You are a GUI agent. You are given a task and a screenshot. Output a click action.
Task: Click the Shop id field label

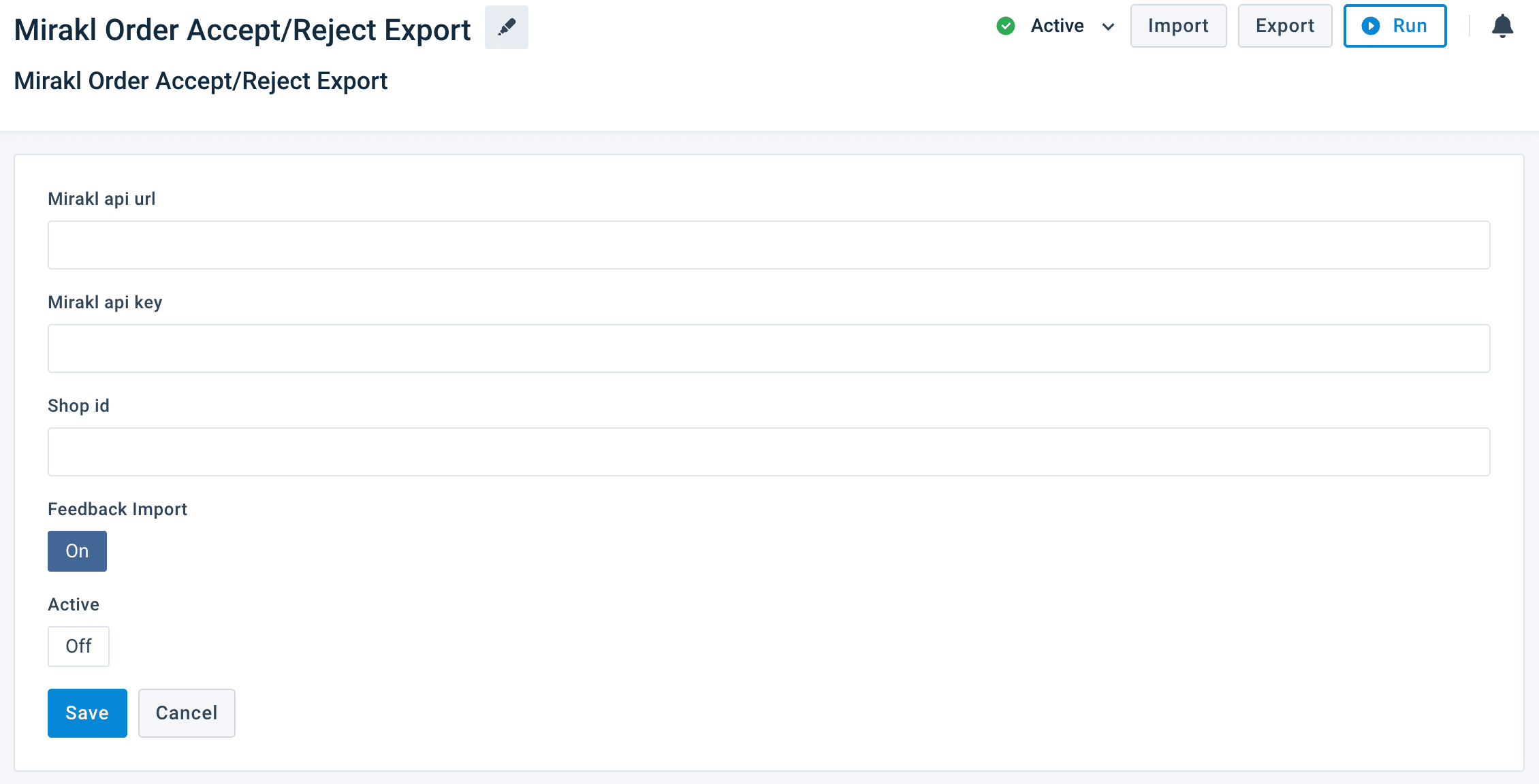tap(78, 406)
